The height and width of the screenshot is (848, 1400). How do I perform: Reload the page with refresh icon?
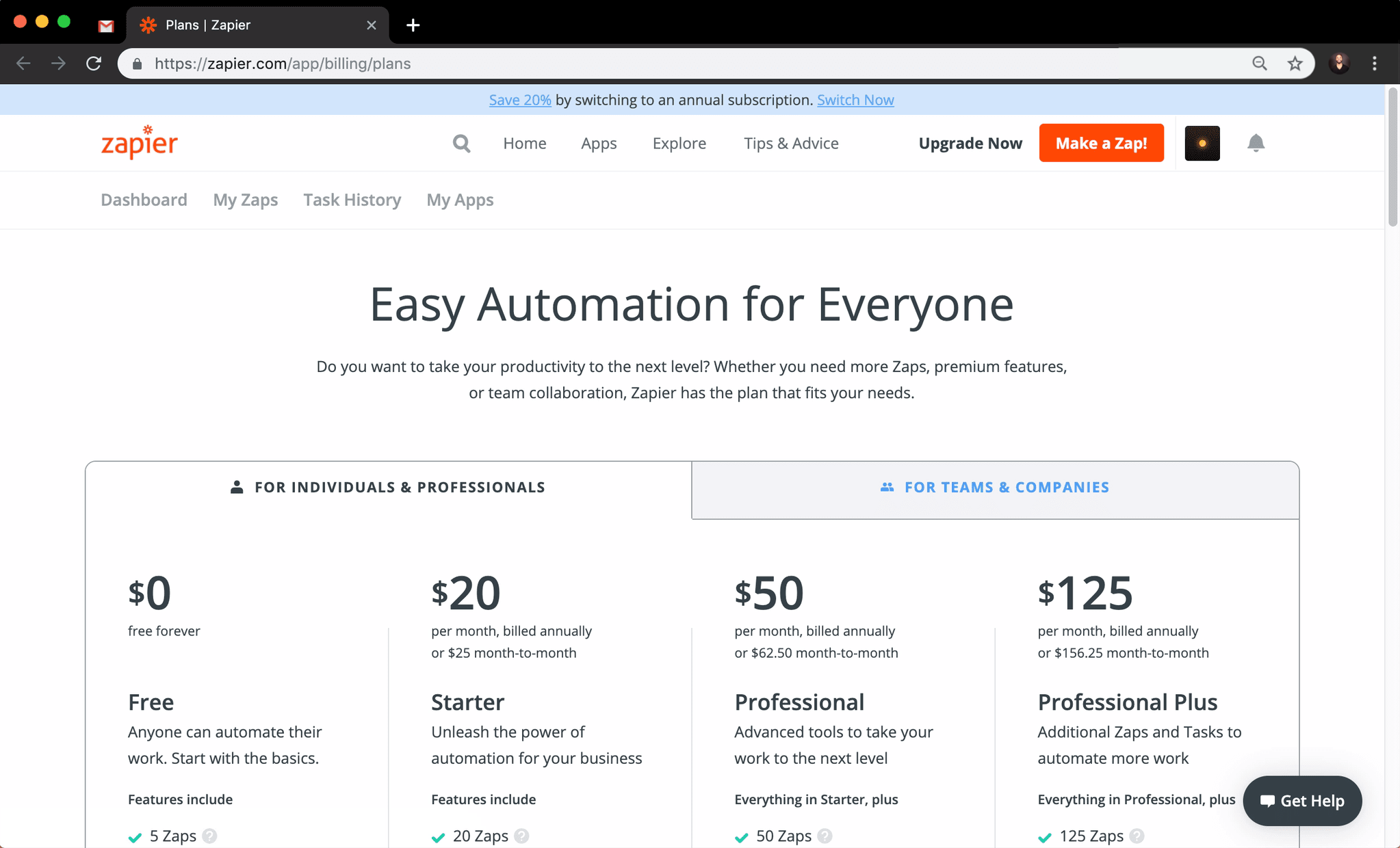[x=94, y=64]
